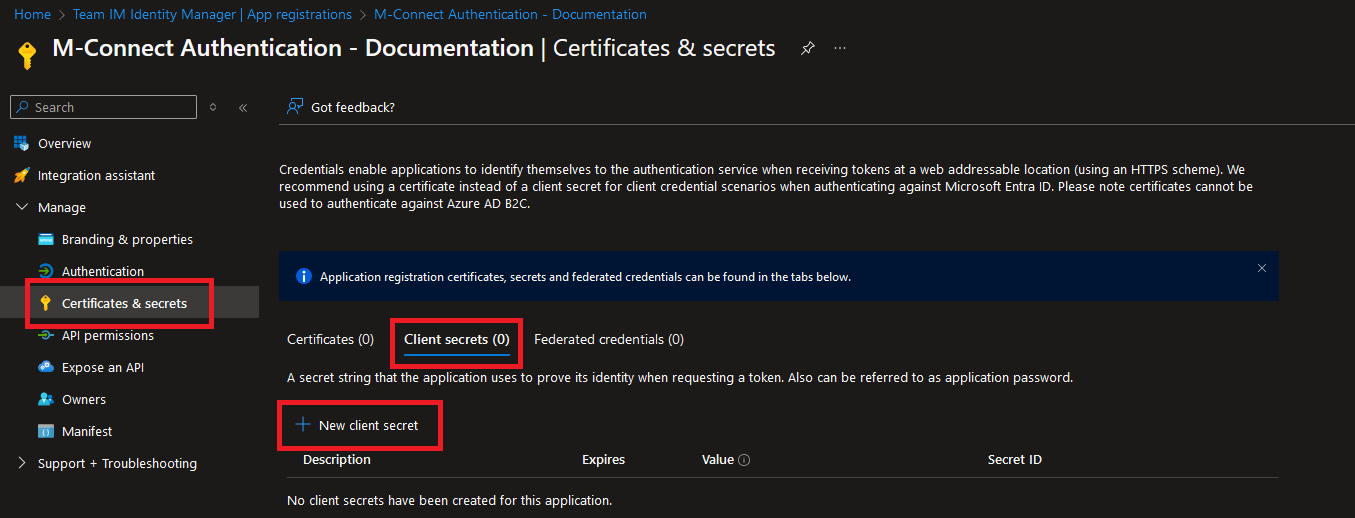
Task: Click the magnifier icon in search box
Action: [22, 107]
